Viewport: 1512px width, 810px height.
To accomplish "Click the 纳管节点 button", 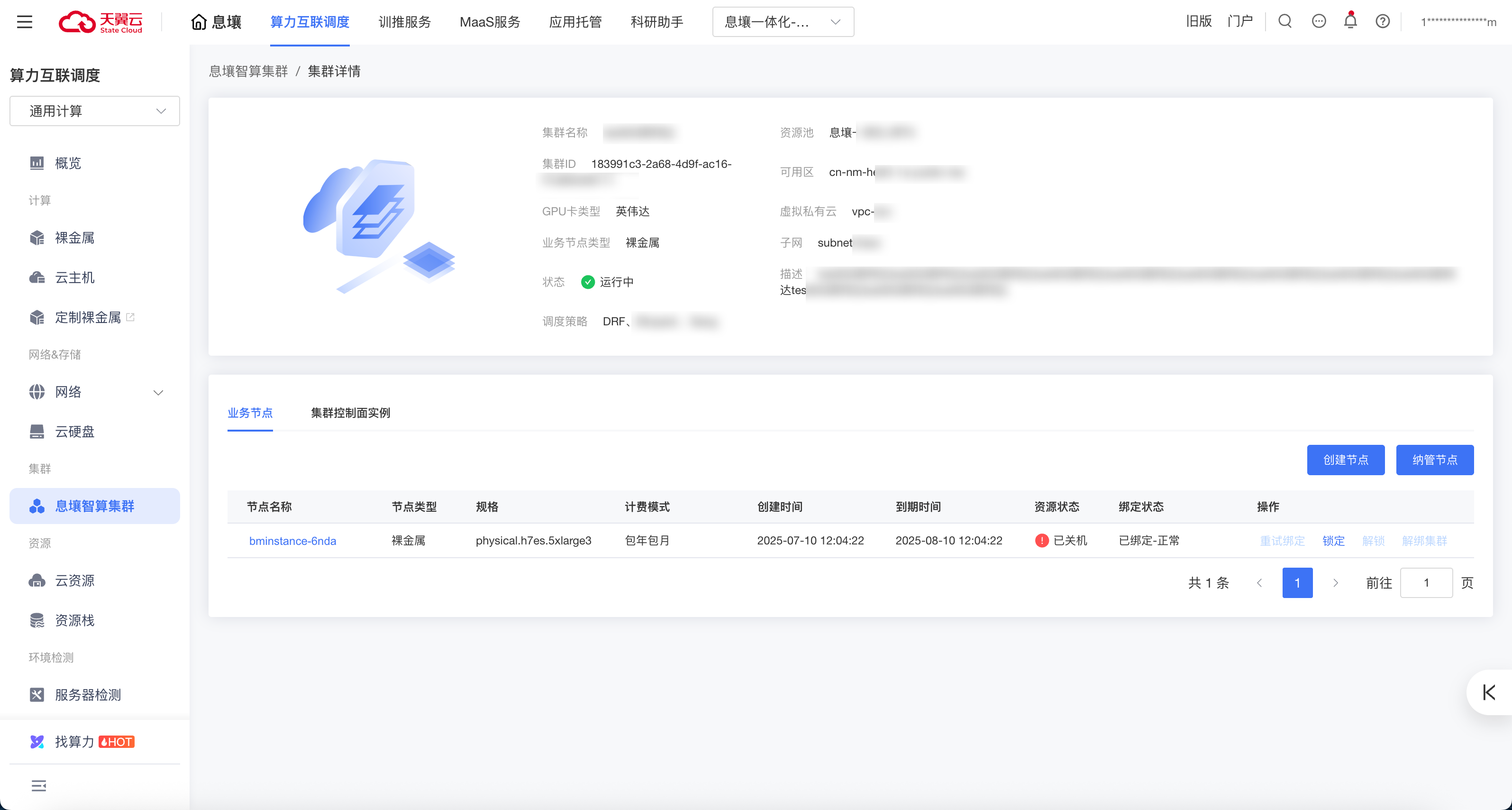I will click(1435, 460).
